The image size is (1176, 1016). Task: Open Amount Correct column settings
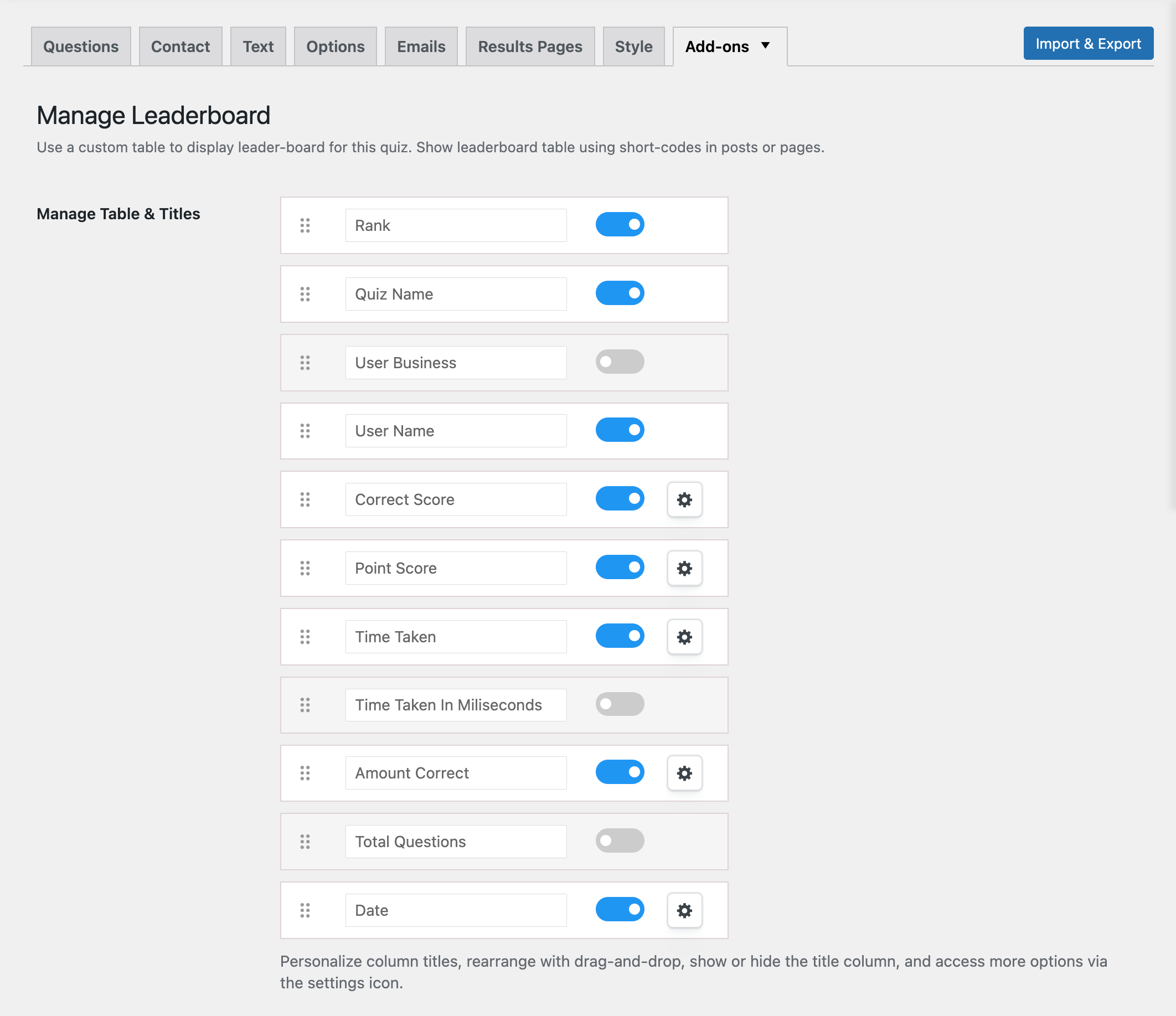[683, 773]
